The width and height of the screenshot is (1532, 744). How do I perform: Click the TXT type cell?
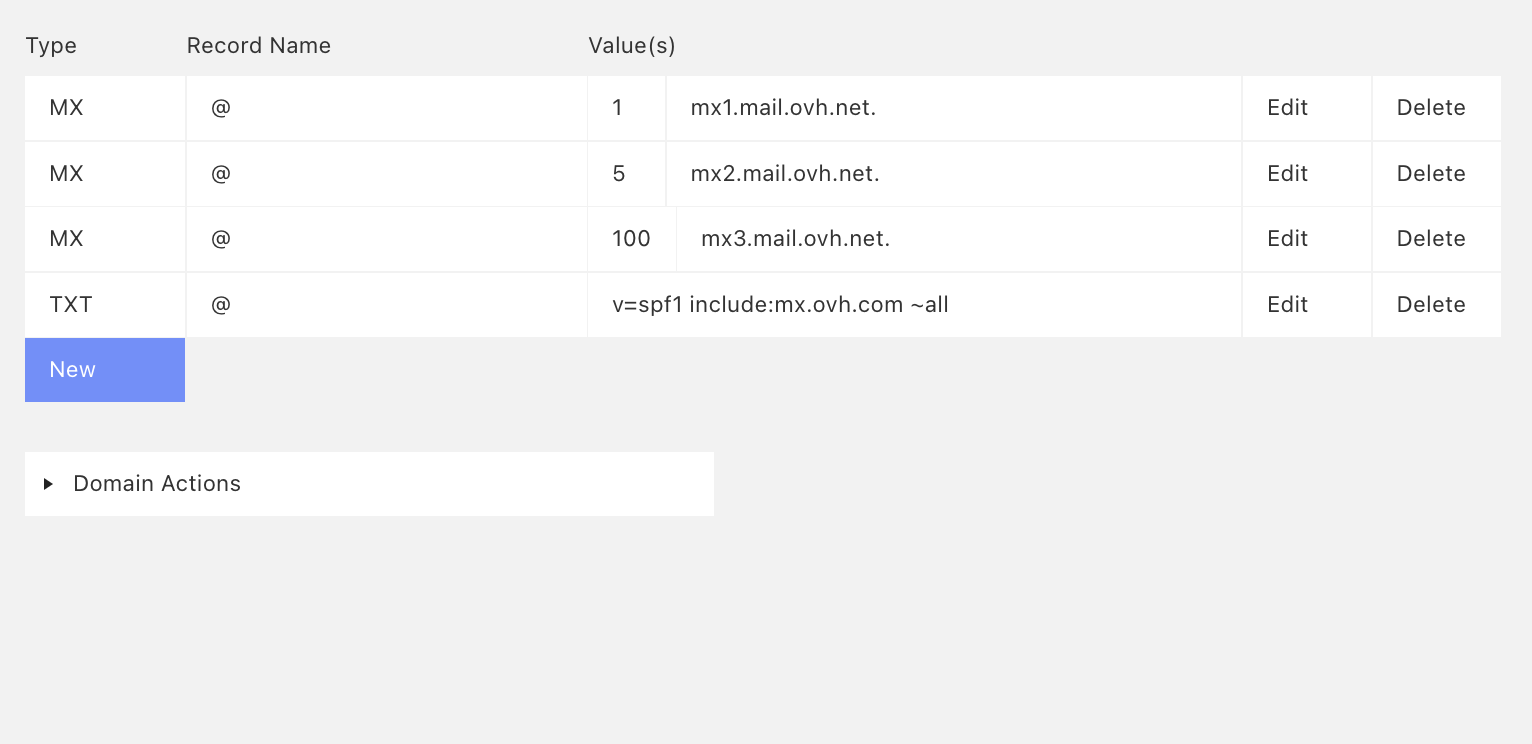71,305
